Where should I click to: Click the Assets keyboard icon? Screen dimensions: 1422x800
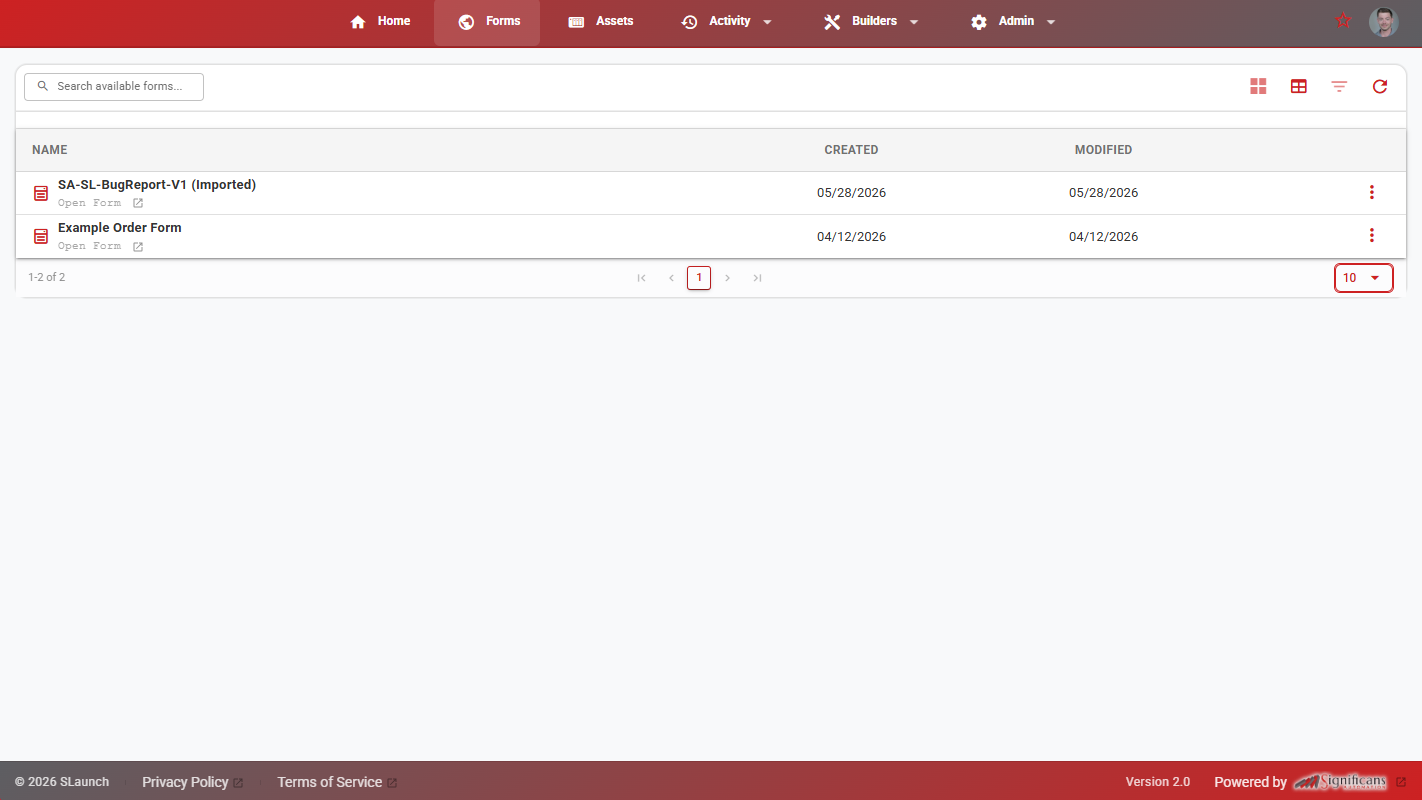576,22
